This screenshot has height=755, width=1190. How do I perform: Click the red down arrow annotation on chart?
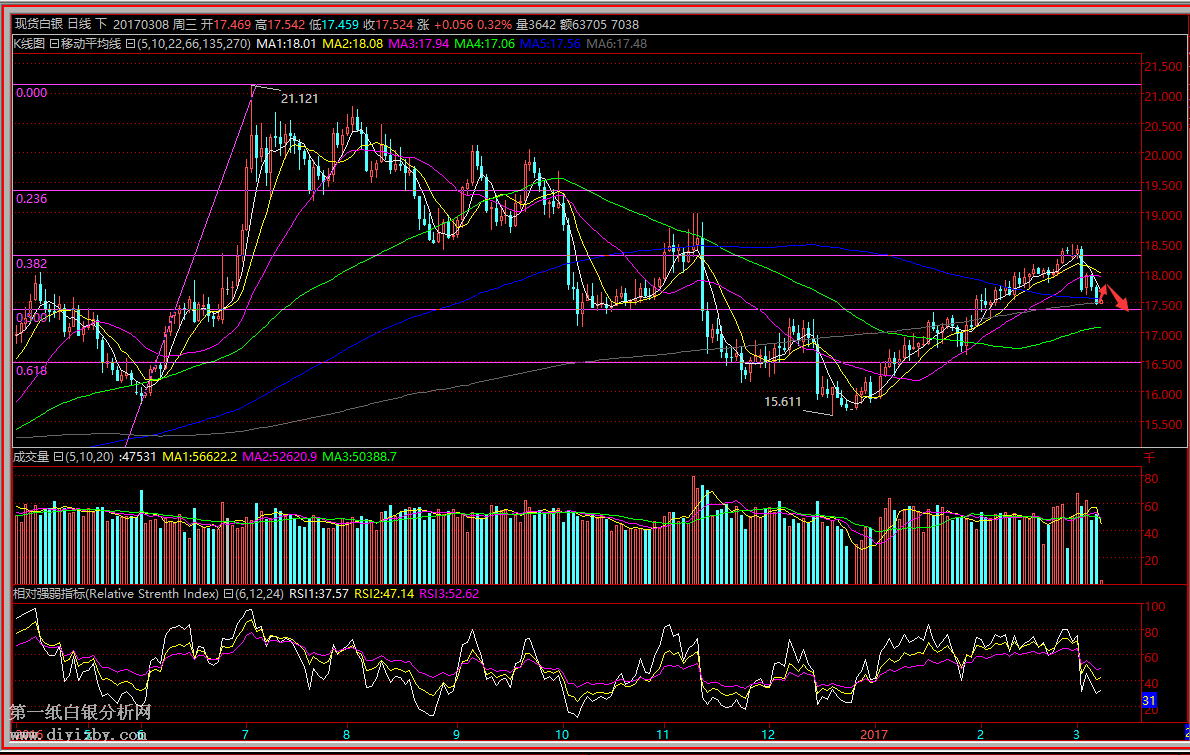[x=1117, y=298]
